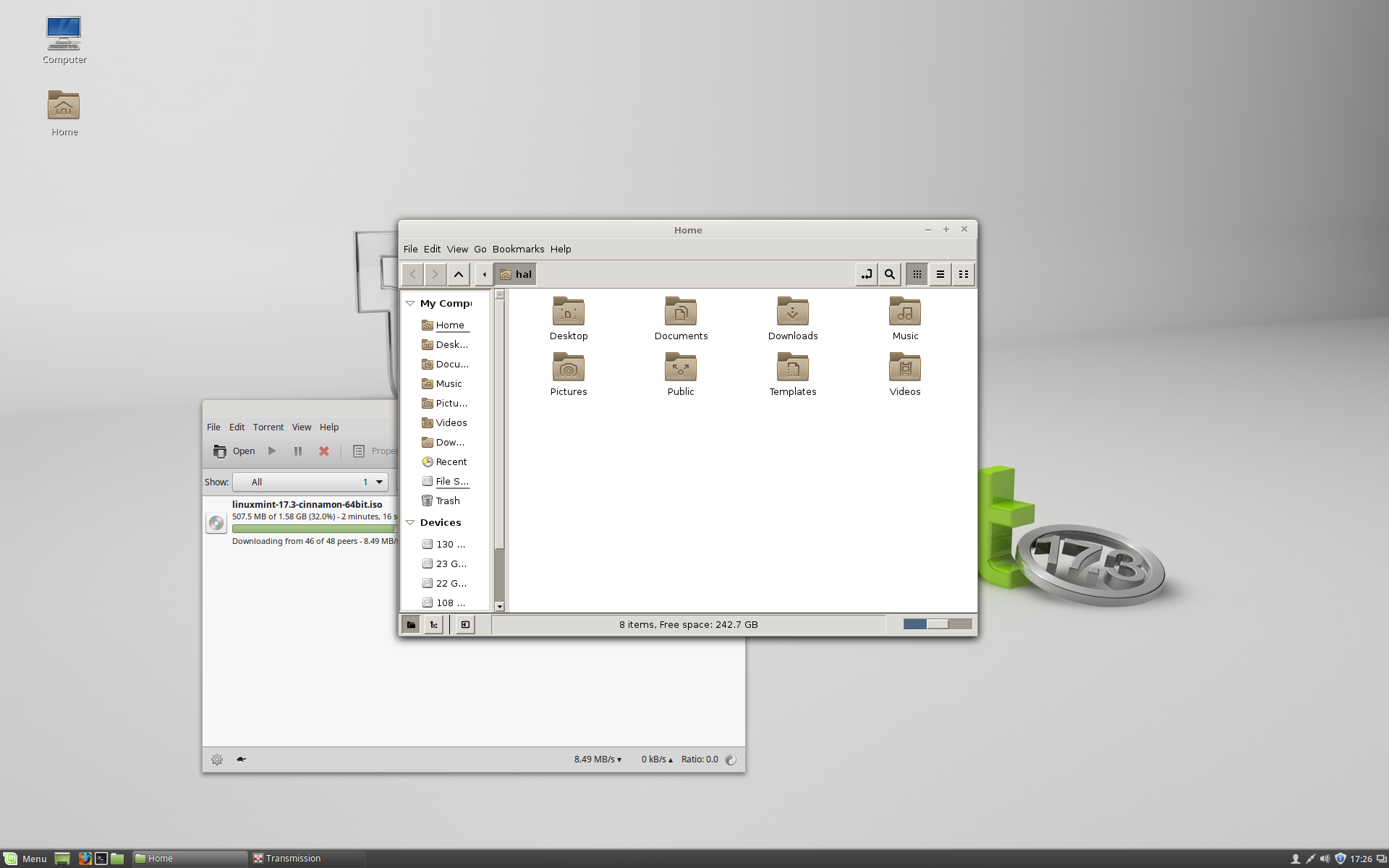Image resolution: width=1389 pixels, height=868 pixels.
Task: Open Help menu in Home window
Action: pyautogui.click(x=561, y=249)
